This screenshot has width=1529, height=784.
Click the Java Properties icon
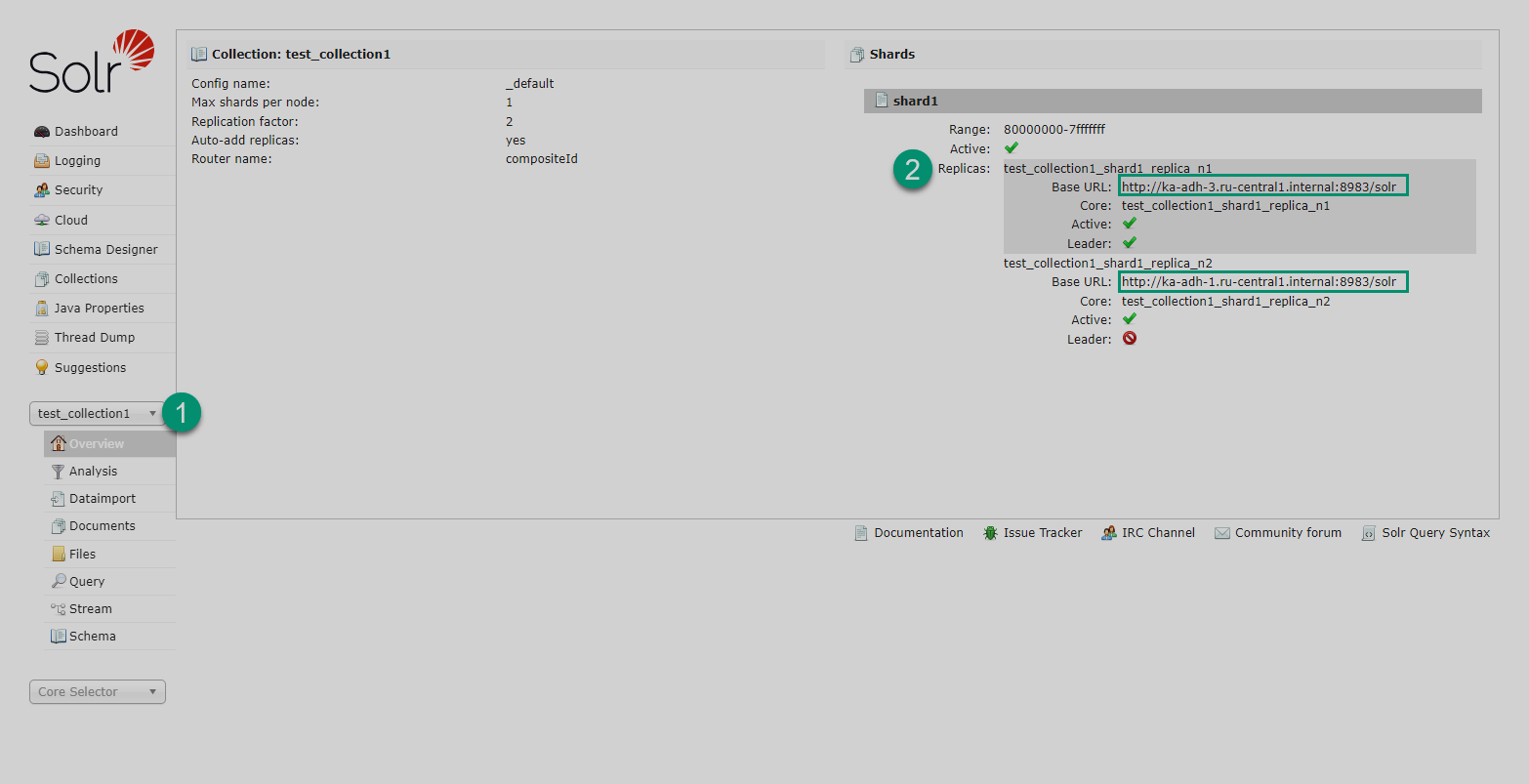pyautogui.click(x=42, y=309)
